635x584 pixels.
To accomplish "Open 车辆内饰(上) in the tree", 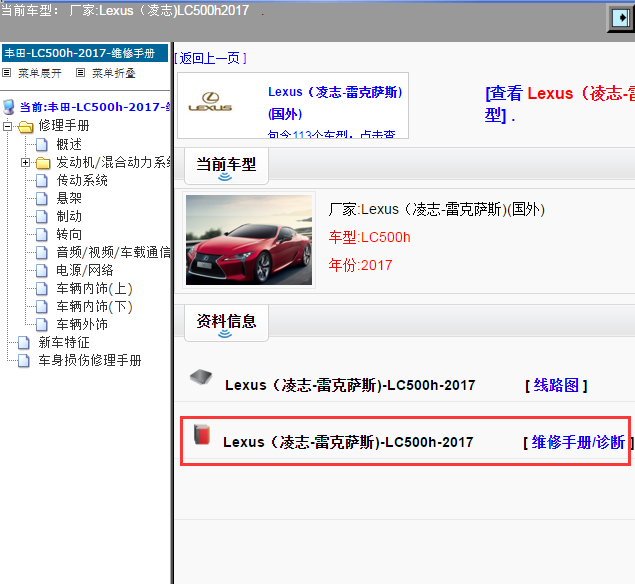I will pyautogui.click(x=94, y=288).
